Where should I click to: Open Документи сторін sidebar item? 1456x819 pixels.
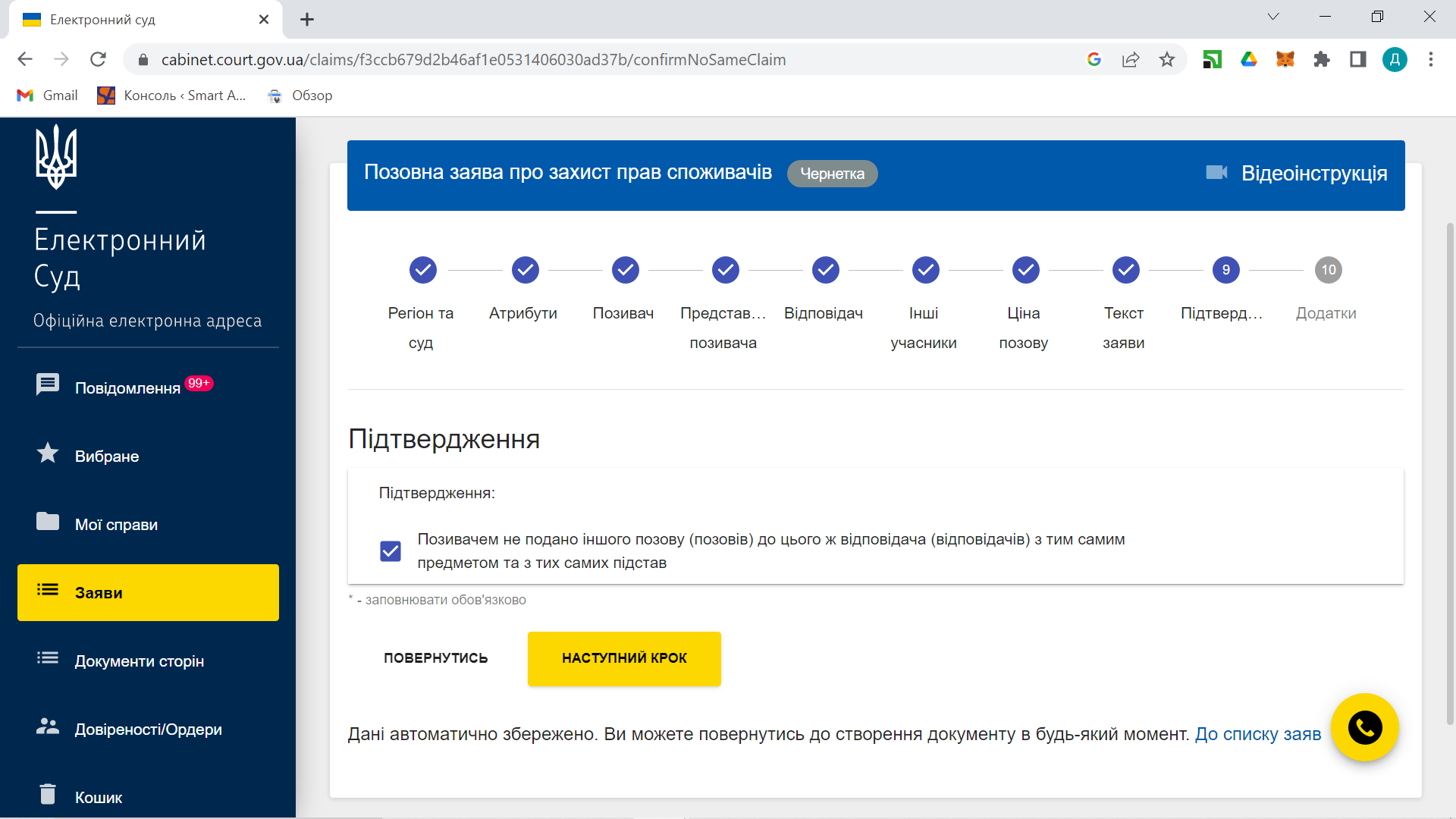pyautogui.click(x=139, y=661)
